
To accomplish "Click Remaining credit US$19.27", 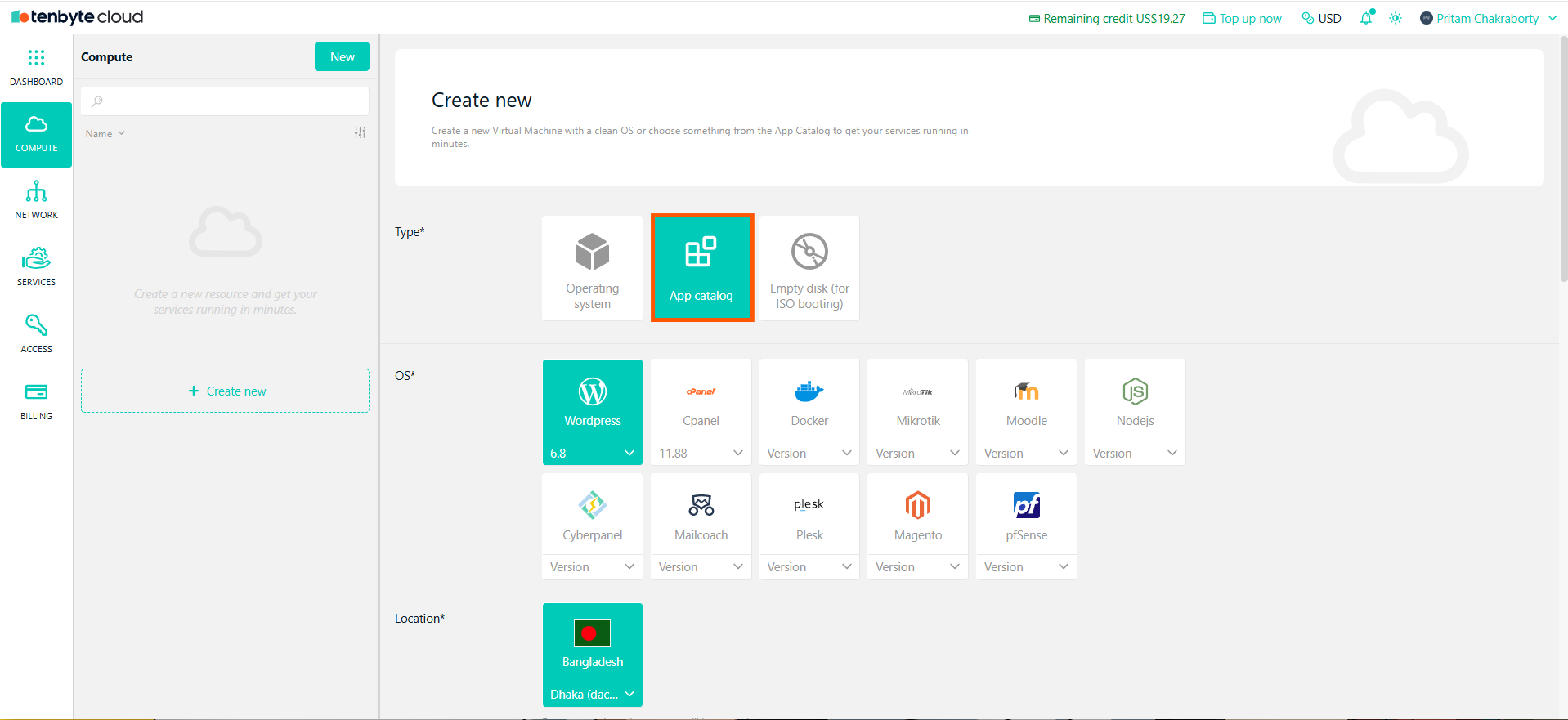I will [1107, 18].
